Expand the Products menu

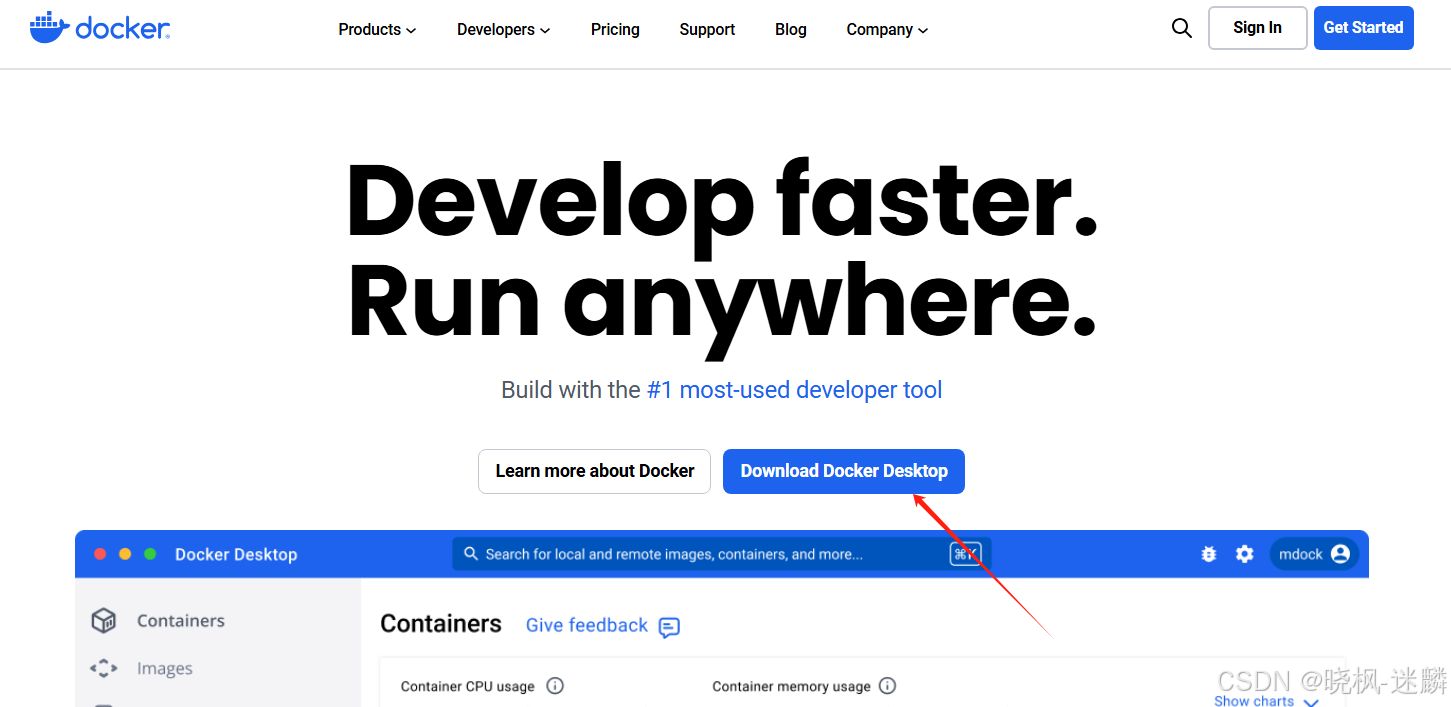tap(377, 30)
